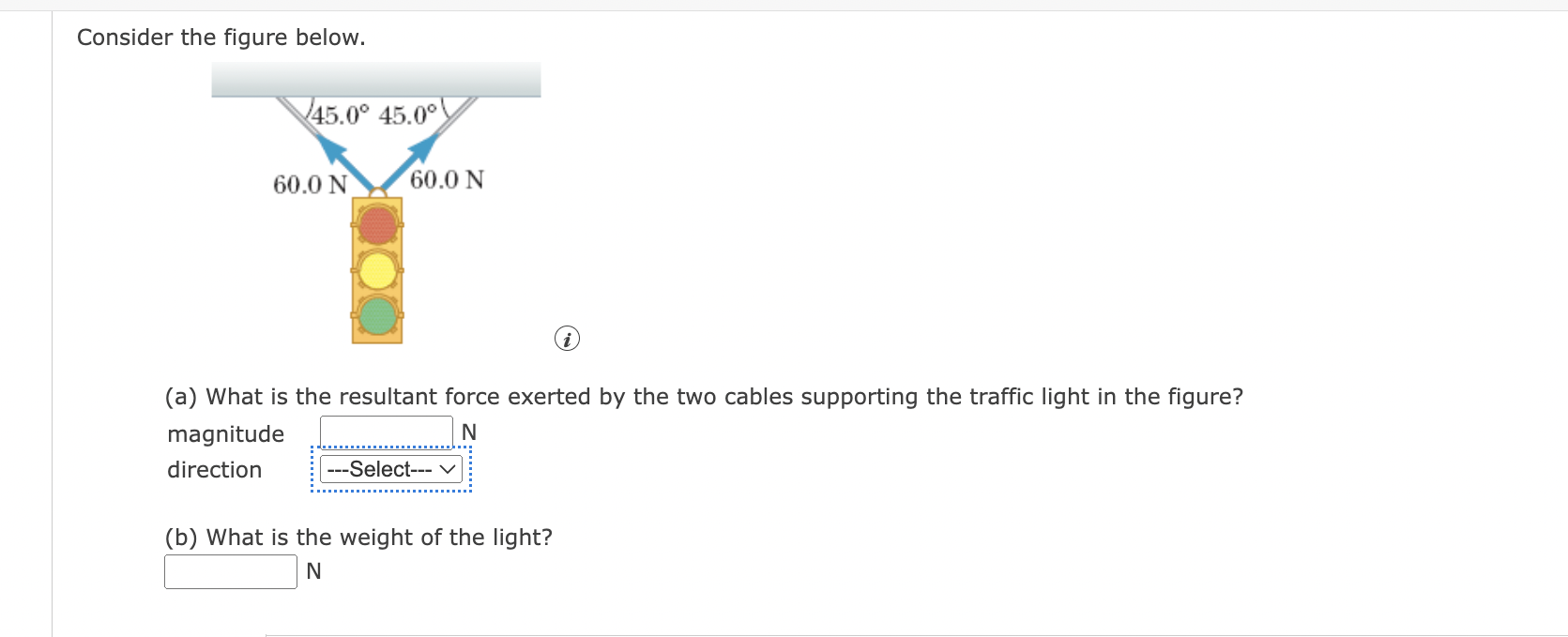Click the info icon beside the figure
Image resolution: width=1568 pixels, height=637 pixels.
[x=567, y=339]
